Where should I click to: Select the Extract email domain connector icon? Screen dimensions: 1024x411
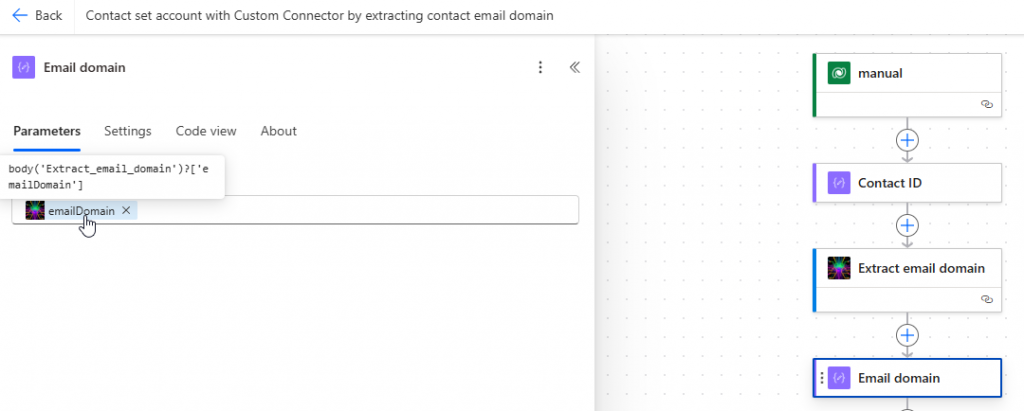(839, 268)
